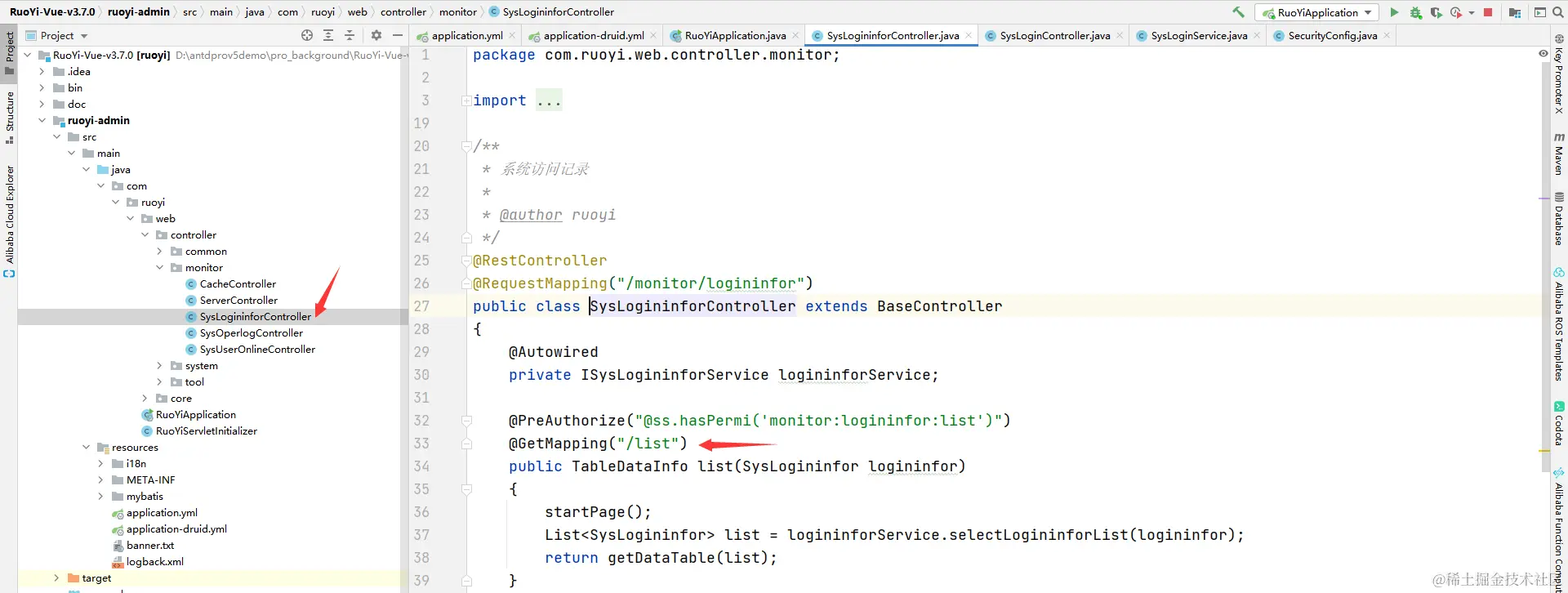Select SysUserOnlineController in project tree

click(x=257, y=349)
